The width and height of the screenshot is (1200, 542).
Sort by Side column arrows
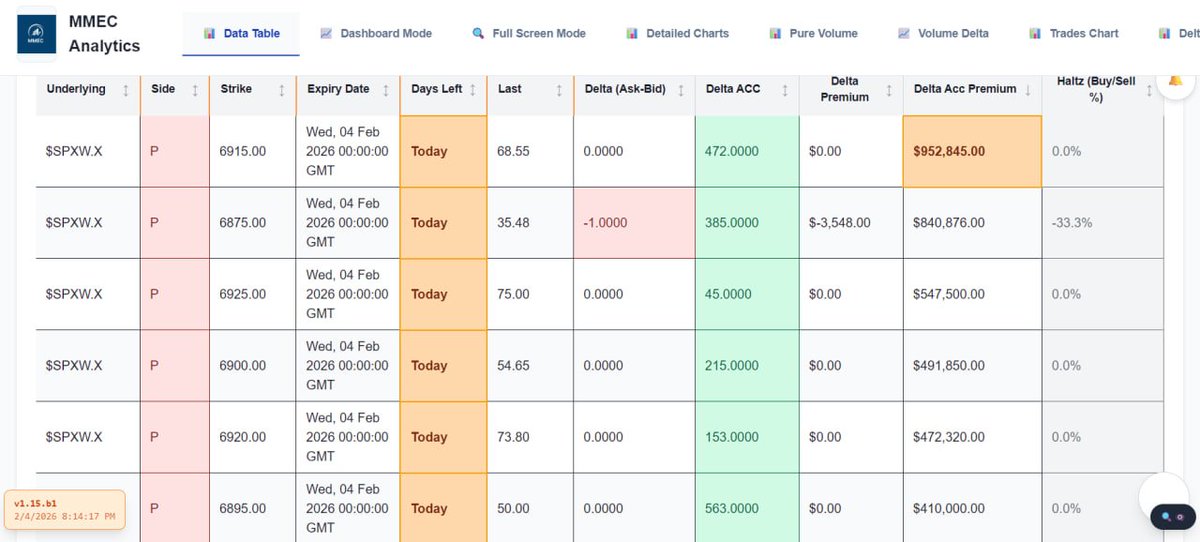(x=194, y=90)
